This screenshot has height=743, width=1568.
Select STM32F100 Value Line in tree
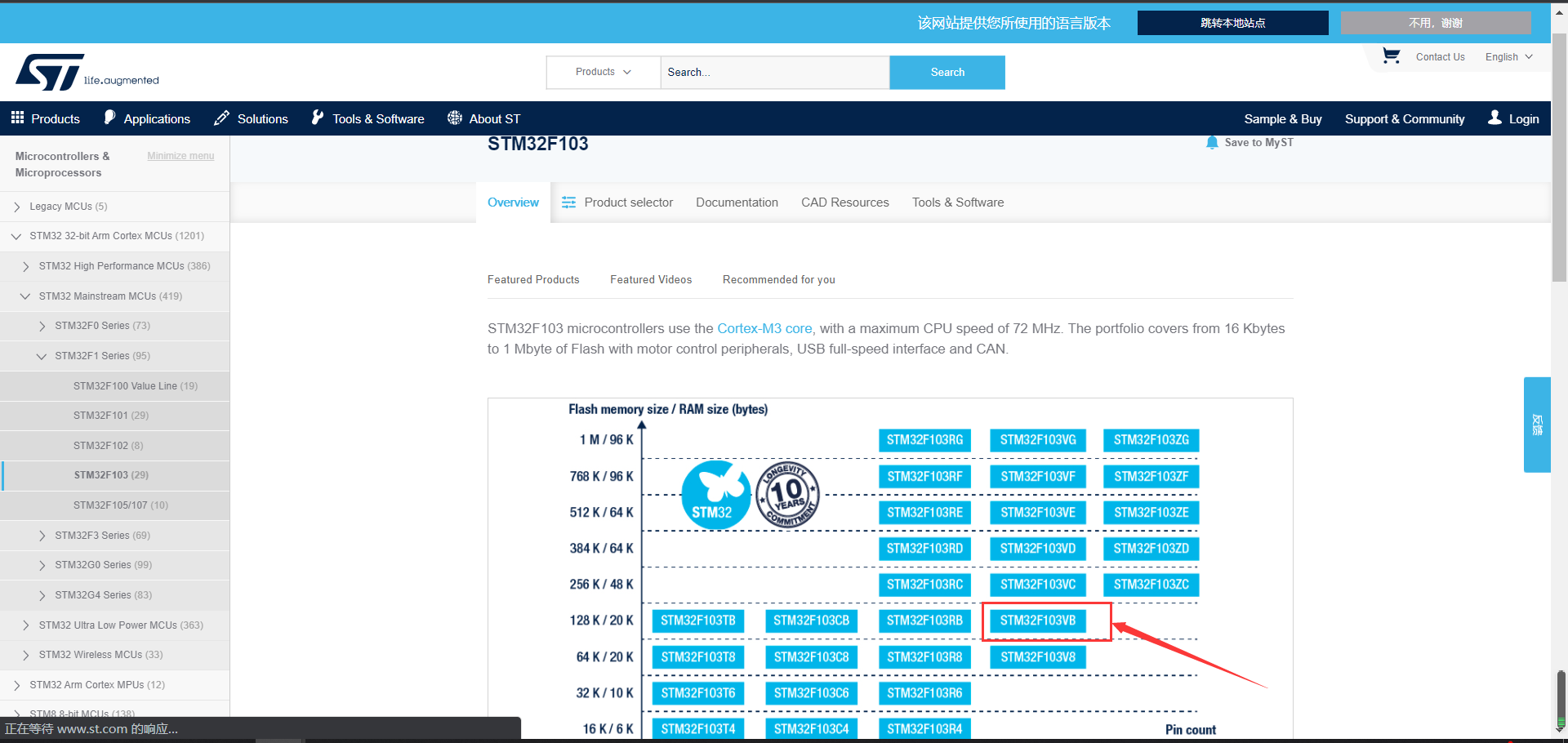[x=136, y=386]
